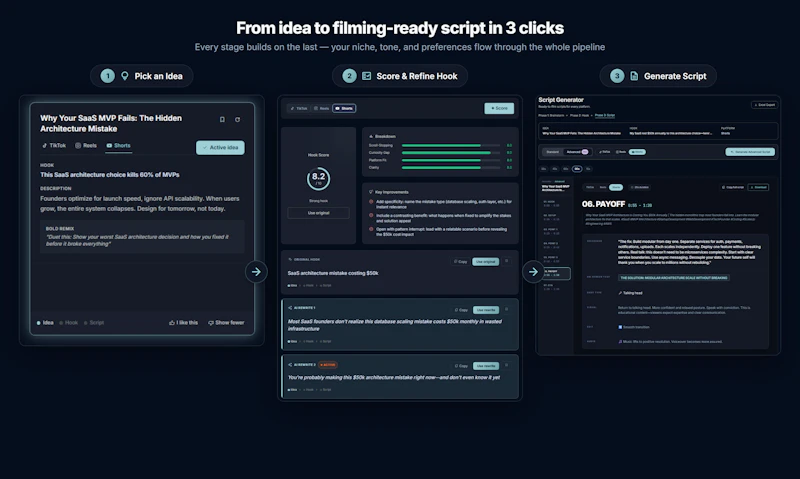Click the ACTIVE badge on AI Rewrite 2

point(328,365)
